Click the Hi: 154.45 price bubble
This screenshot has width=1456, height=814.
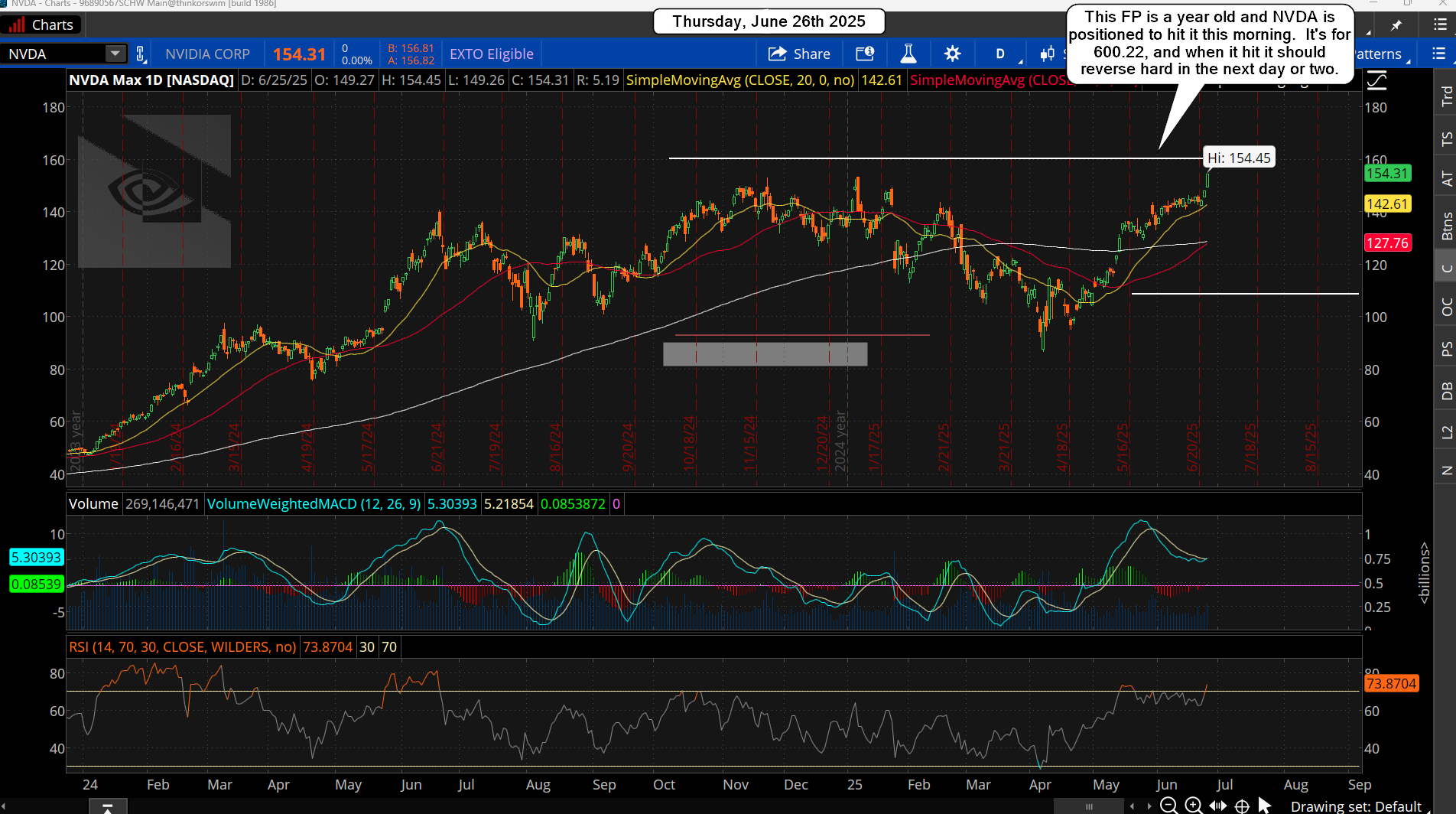click(1239, 158)
